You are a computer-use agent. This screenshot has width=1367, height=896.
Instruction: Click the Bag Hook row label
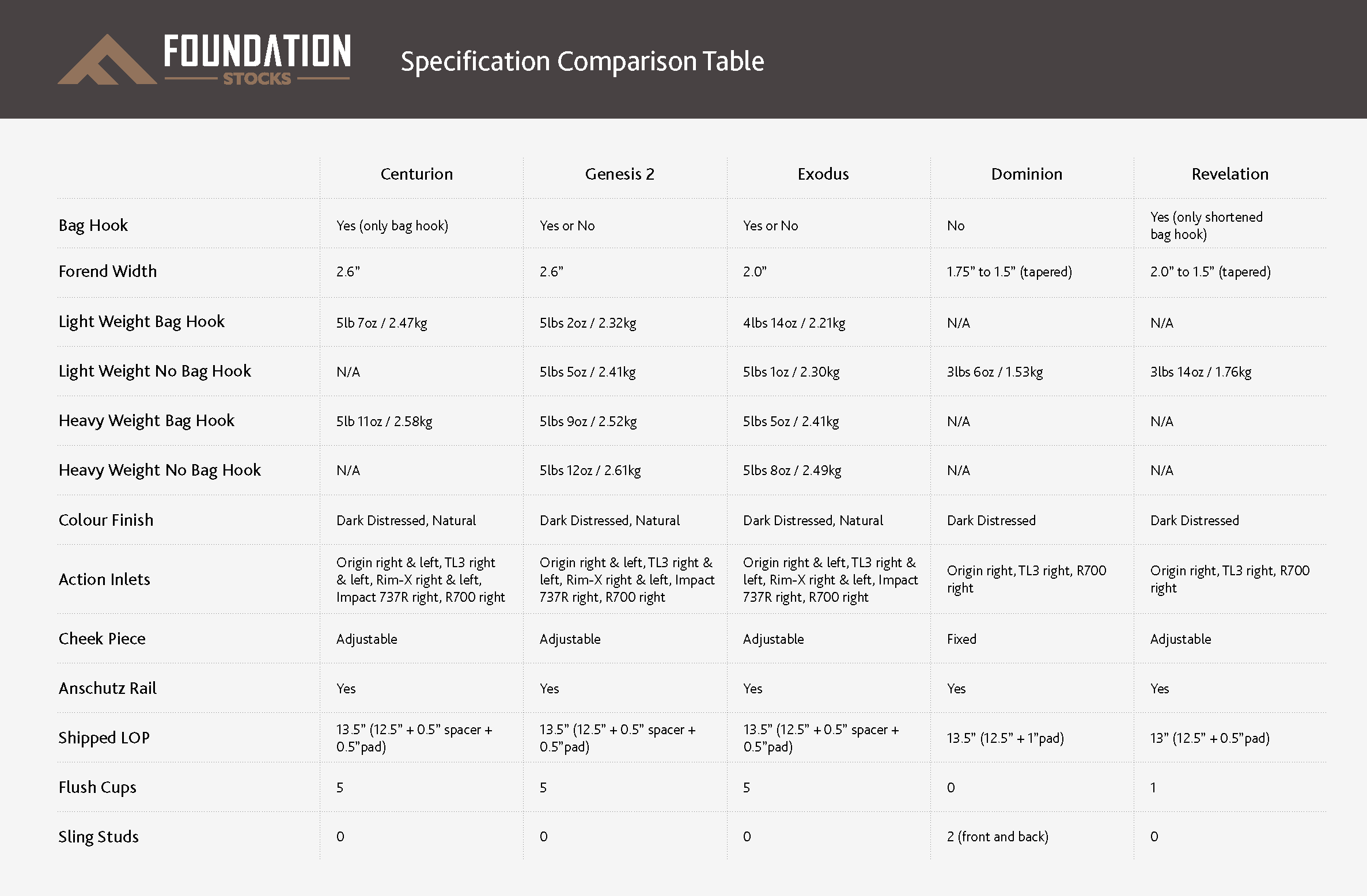[93, 225]
